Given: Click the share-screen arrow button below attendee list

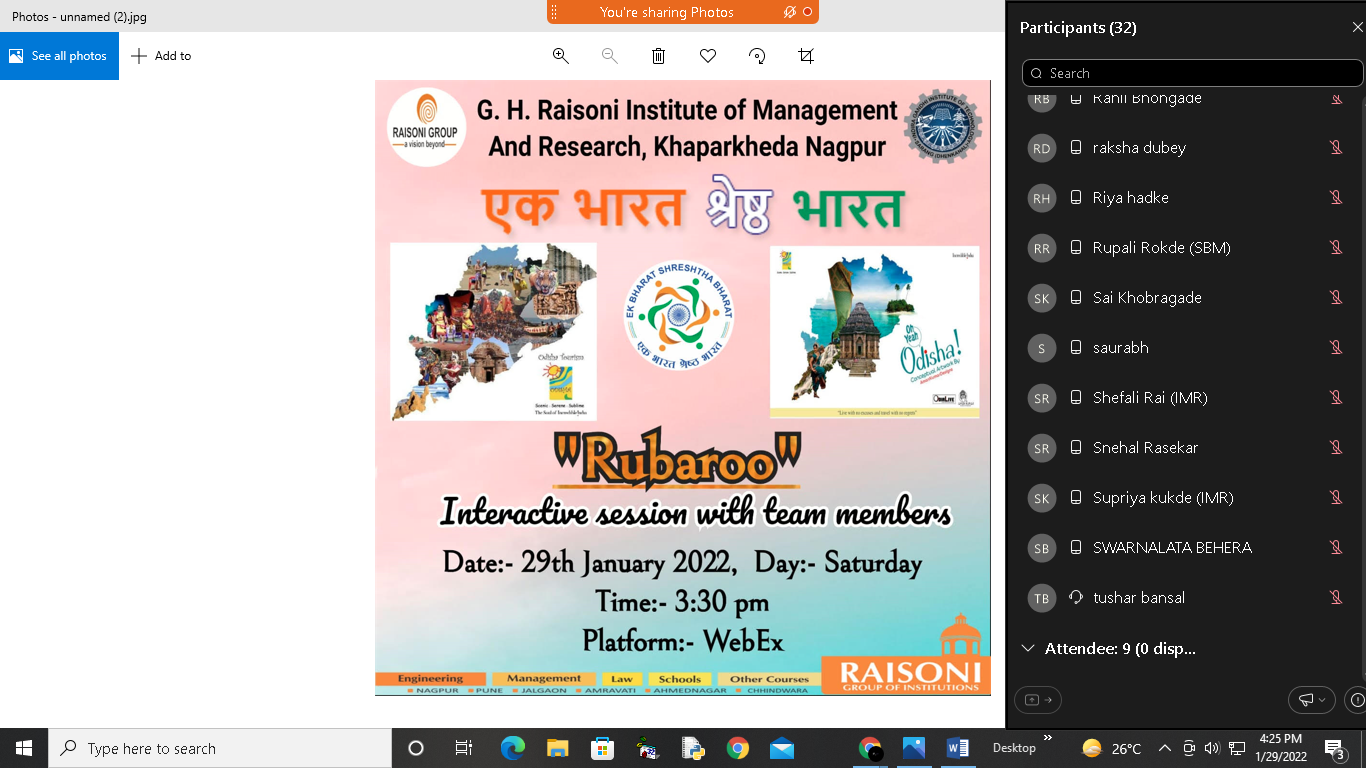Looking at the screenshot, I should click(x=1038, y=700).
